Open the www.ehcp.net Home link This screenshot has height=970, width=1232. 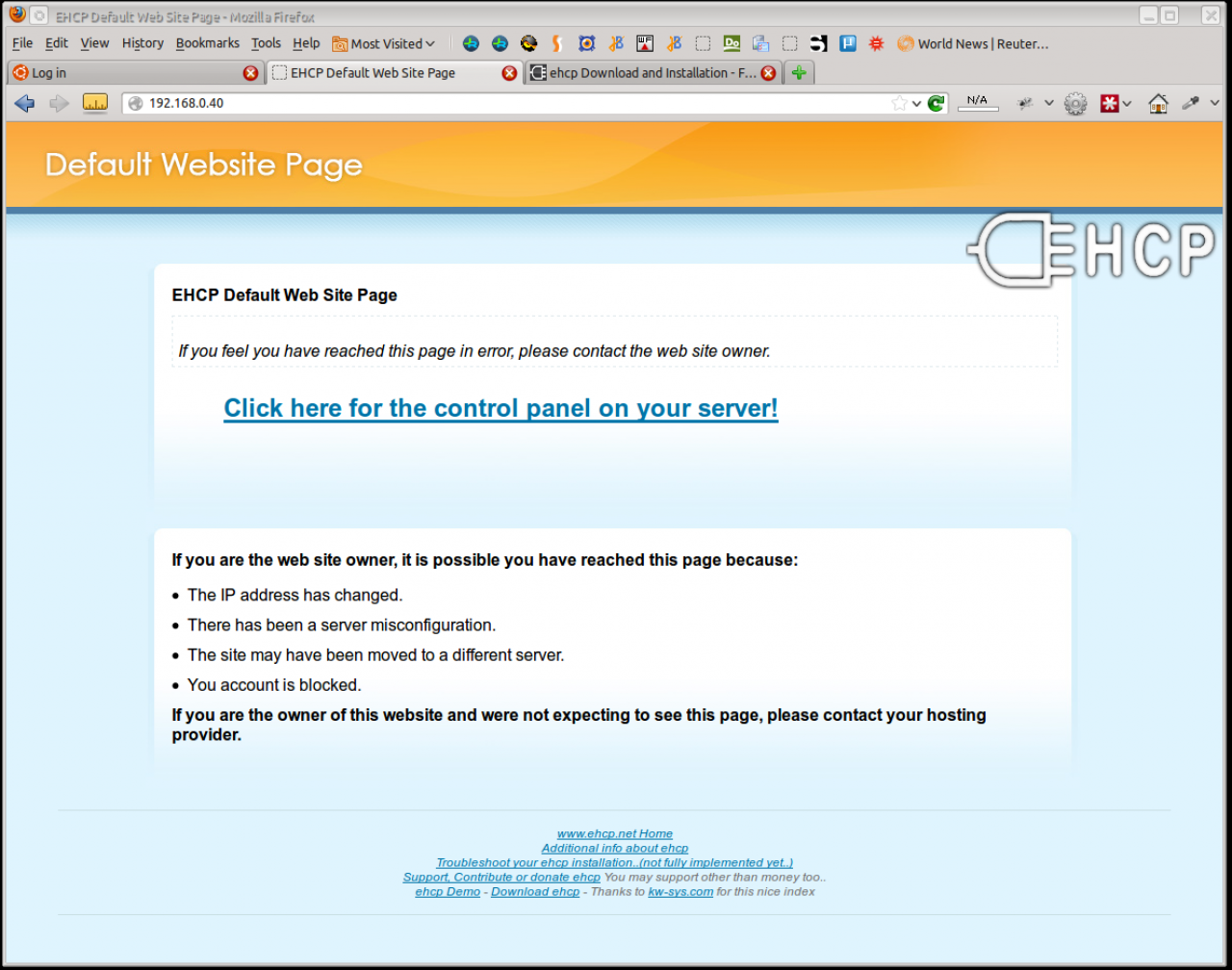614,833
